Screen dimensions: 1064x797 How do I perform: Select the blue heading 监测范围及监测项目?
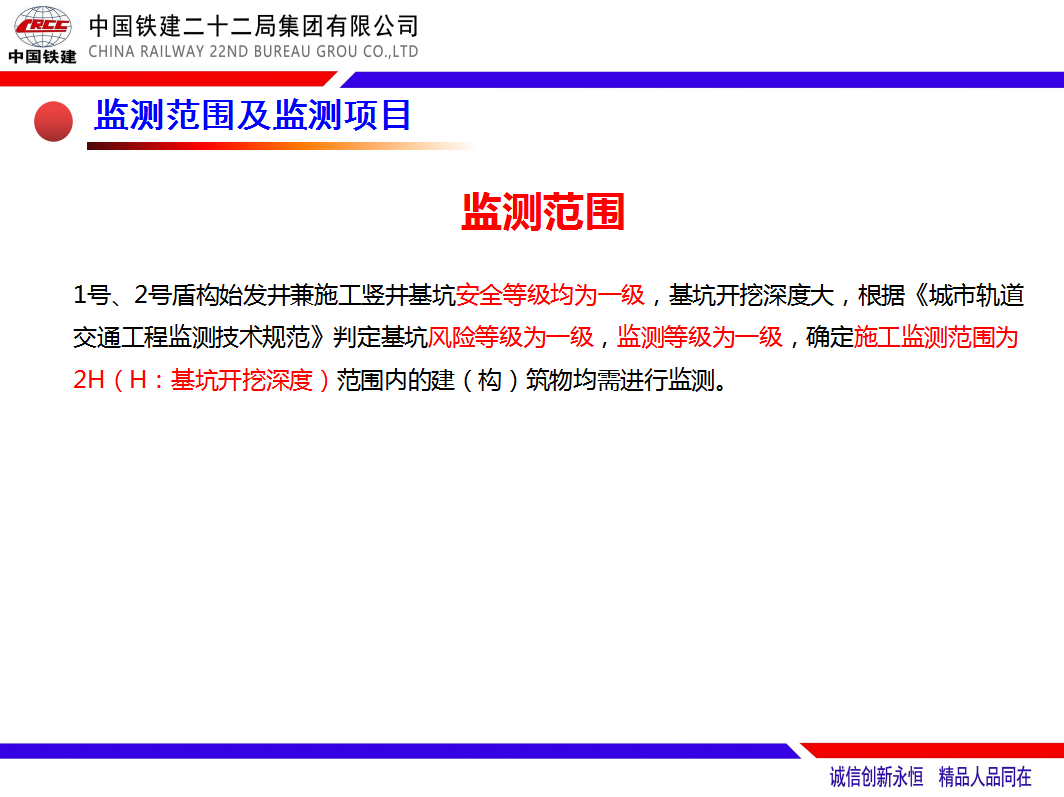coord(252,115)
